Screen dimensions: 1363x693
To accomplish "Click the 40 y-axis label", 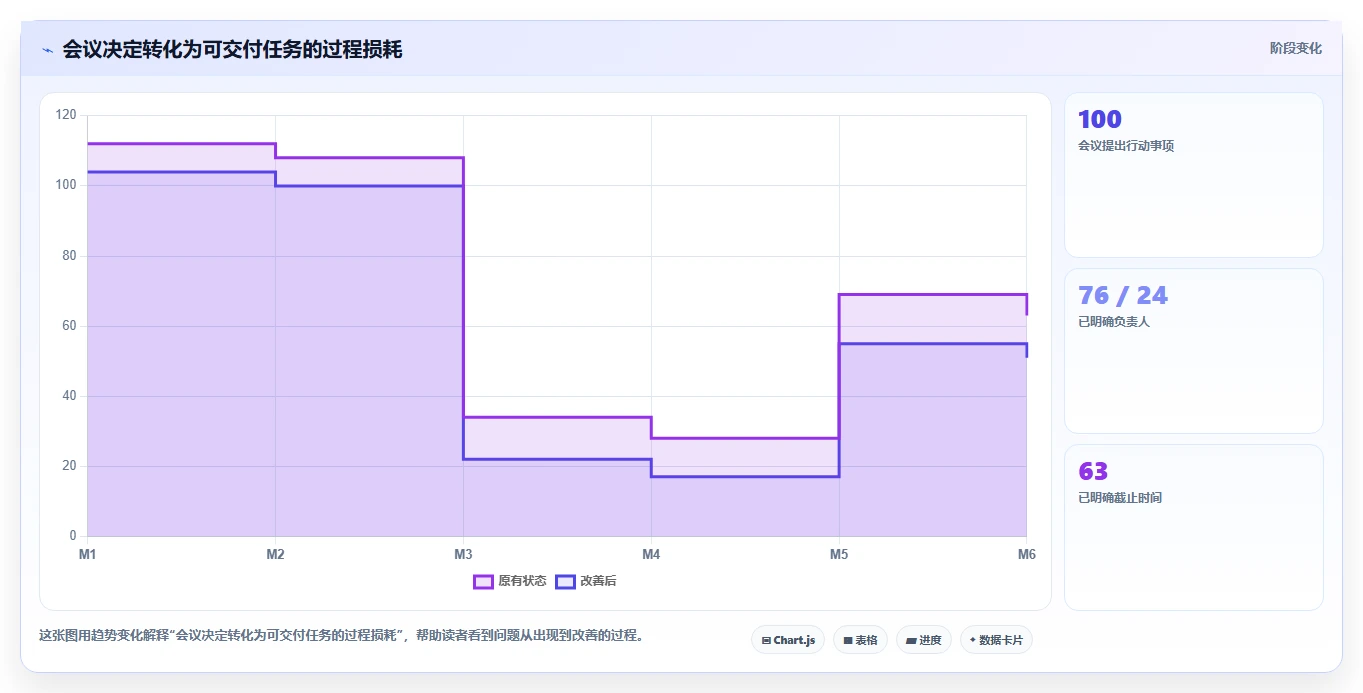I will point(69,396).
